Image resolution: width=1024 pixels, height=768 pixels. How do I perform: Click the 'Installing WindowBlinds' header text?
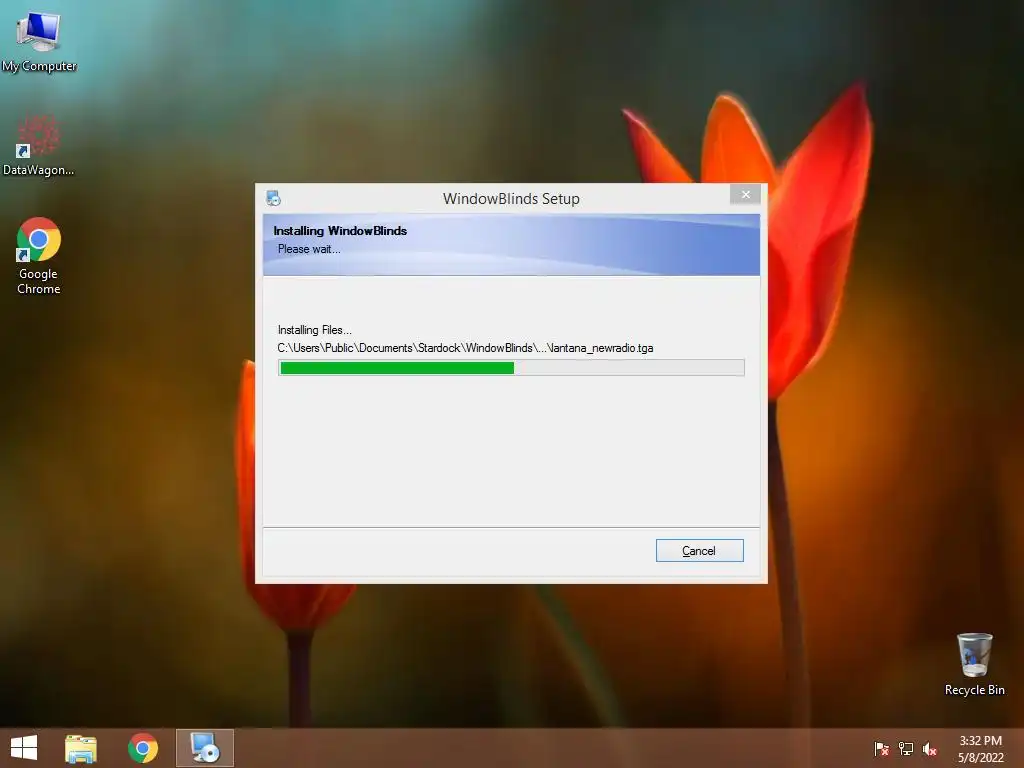340,231
